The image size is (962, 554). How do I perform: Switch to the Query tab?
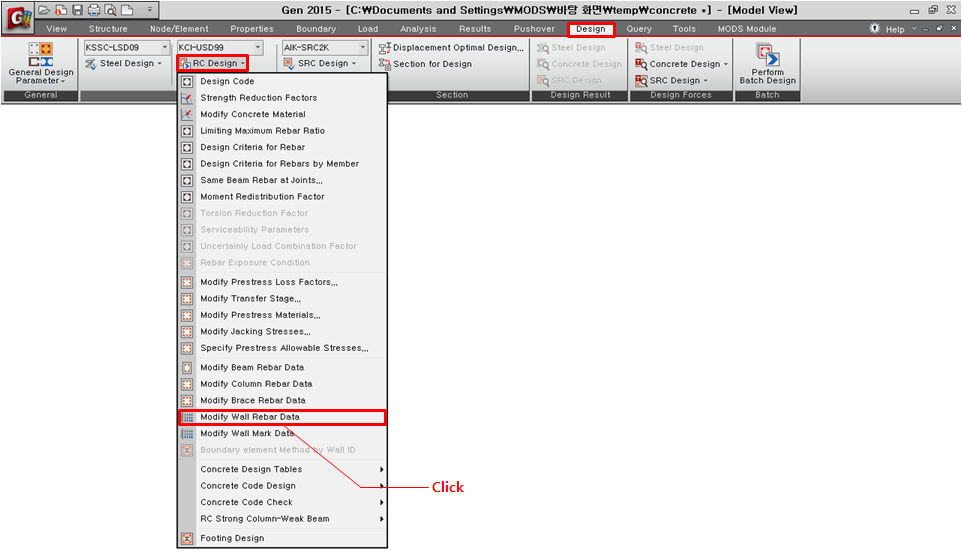coord(639,29)
